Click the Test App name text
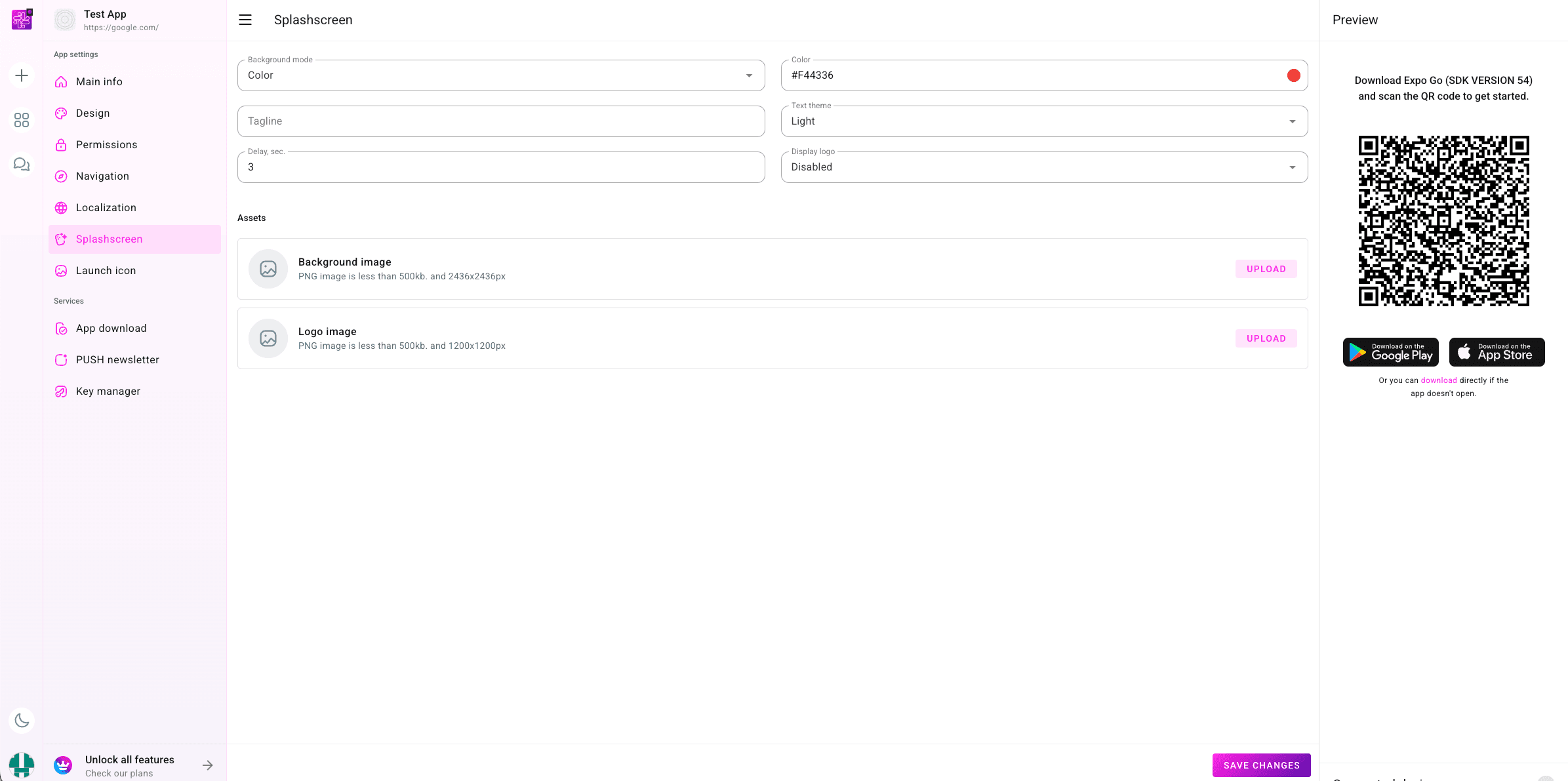The height and width of the screenshot is (781, 1568). coord(105,14)
